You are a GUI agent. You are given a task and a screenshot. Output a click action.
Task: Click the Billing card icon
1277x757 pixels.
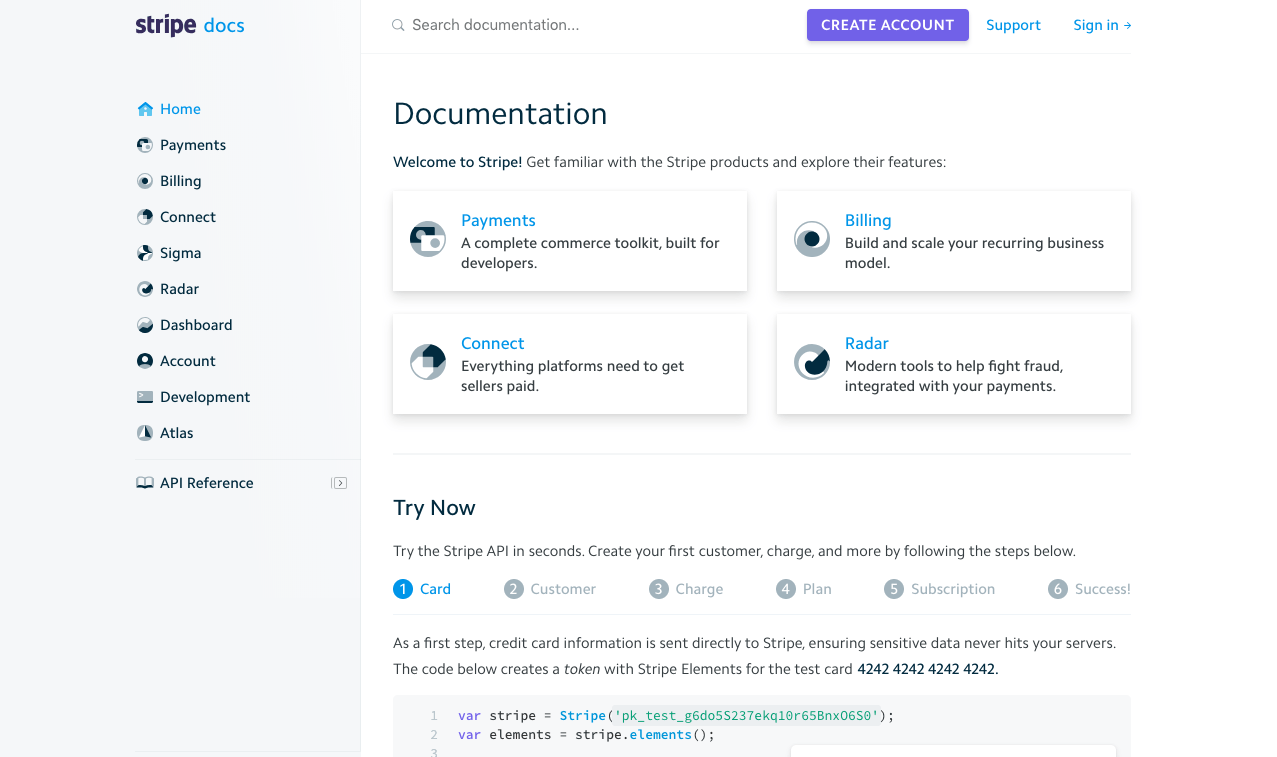click(x=812, y=239)
